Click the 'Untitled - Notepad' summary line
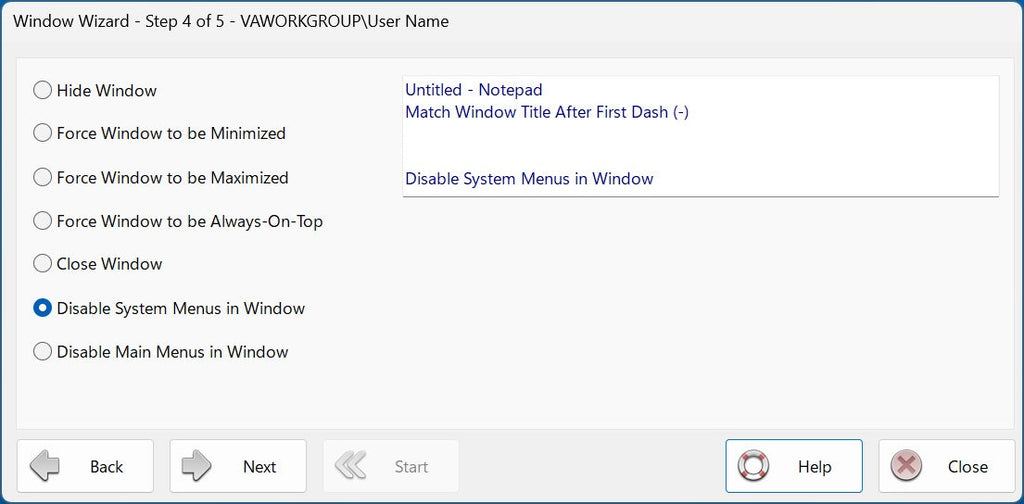The width and height of the screenshot is (1024, 504). click(x=474, y=90)
